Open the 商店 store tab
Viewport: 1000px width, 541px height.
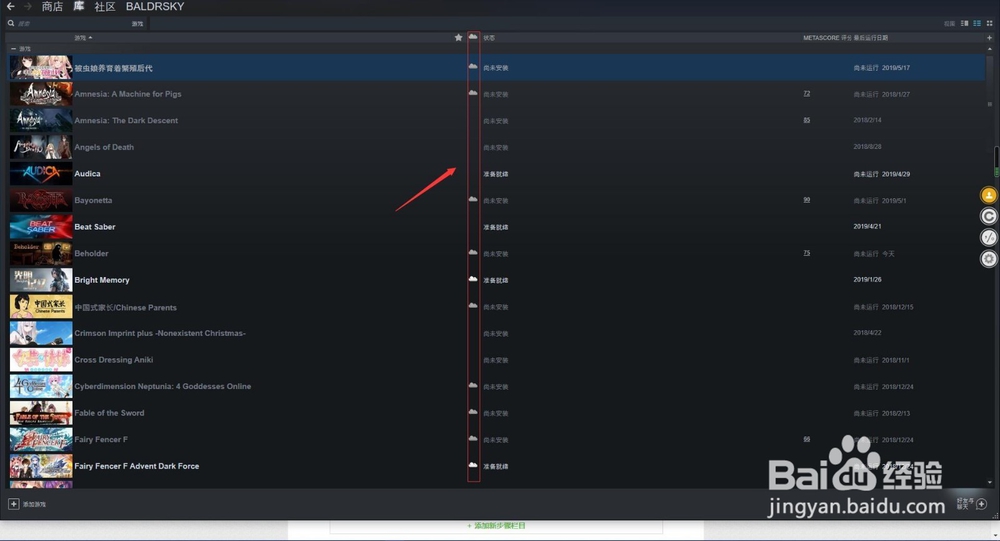[52, 6]
